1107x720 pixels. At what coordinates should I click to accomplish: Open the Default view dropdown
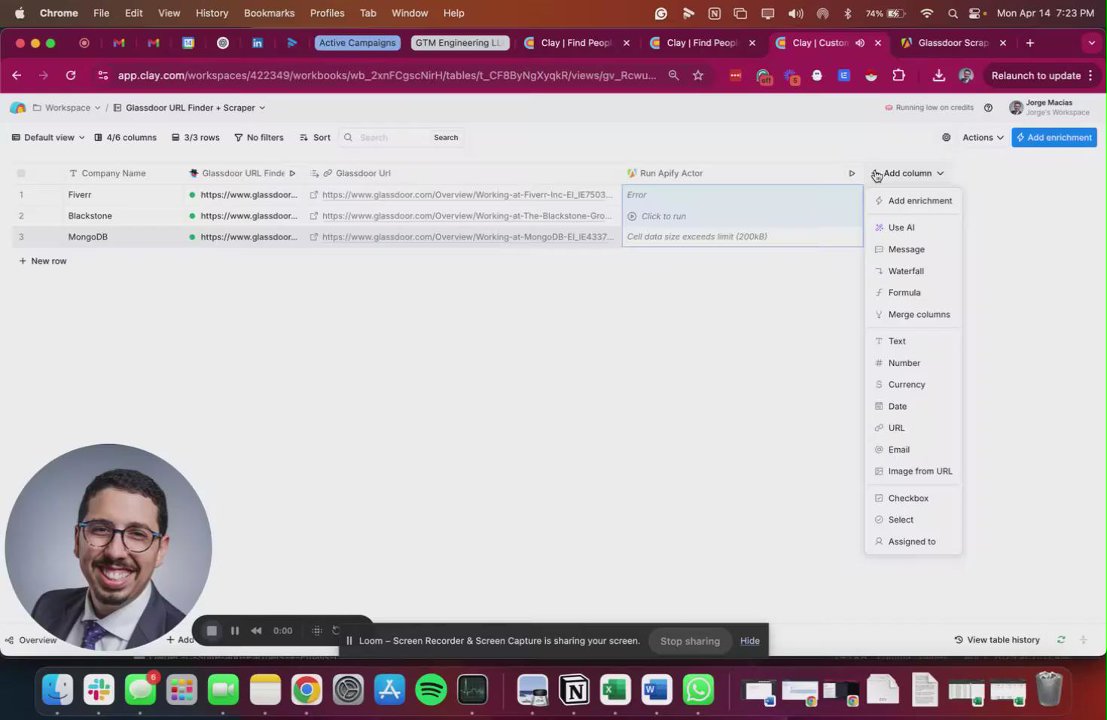pos(48,138)
